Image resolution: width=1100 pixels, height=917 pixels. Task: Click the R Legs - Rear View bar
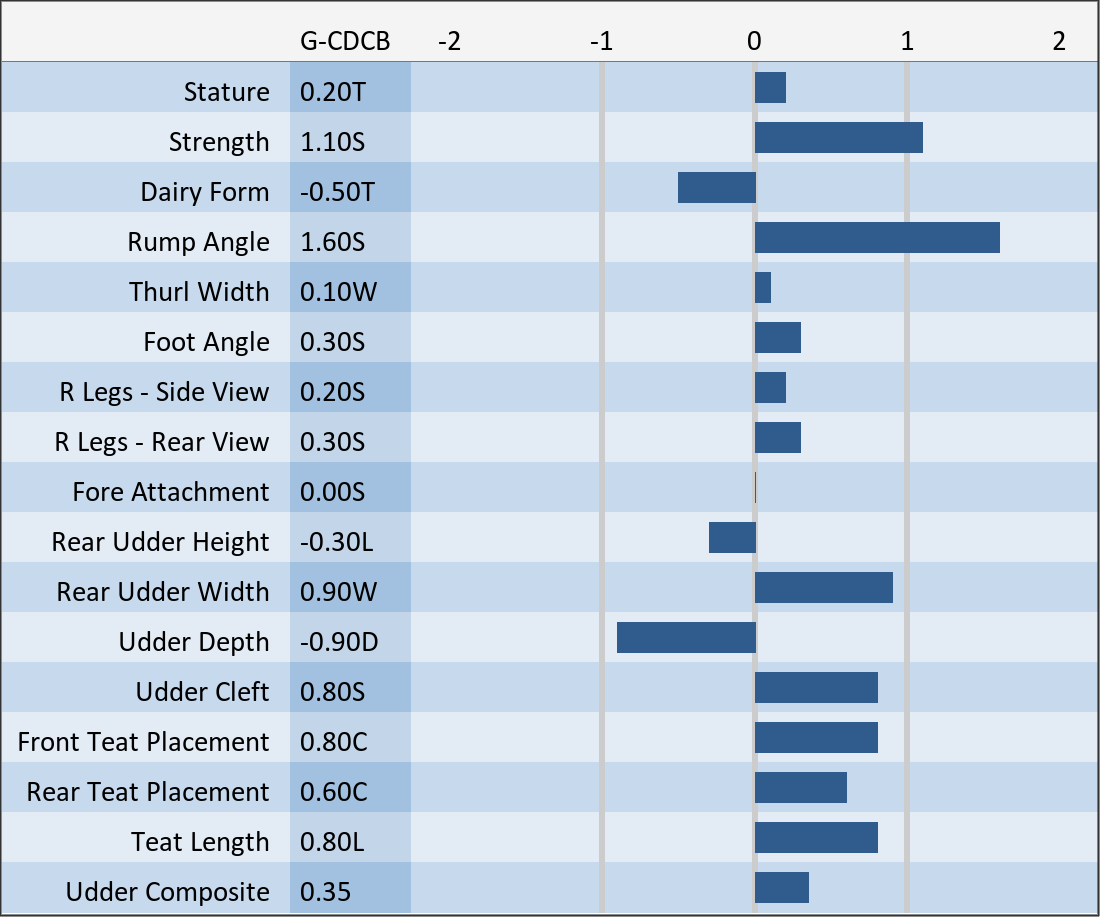point(777,438)
